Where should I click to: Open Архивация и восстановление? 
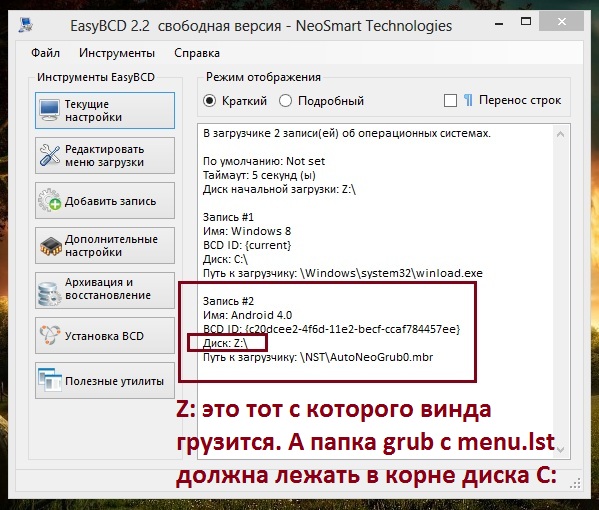click(x=105, y=290)
